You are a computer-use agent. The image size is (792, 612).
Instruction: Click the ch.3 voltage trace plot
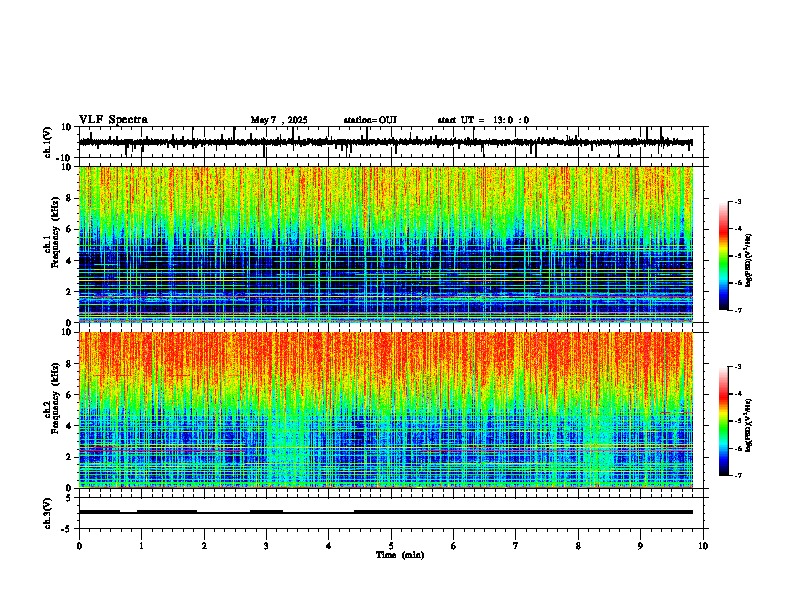[x=391, y=513]
